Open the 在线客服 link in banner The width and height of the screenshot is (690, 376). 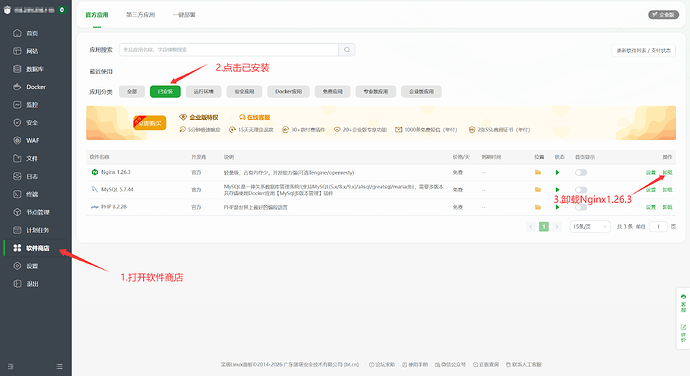(x=254, y=117)
